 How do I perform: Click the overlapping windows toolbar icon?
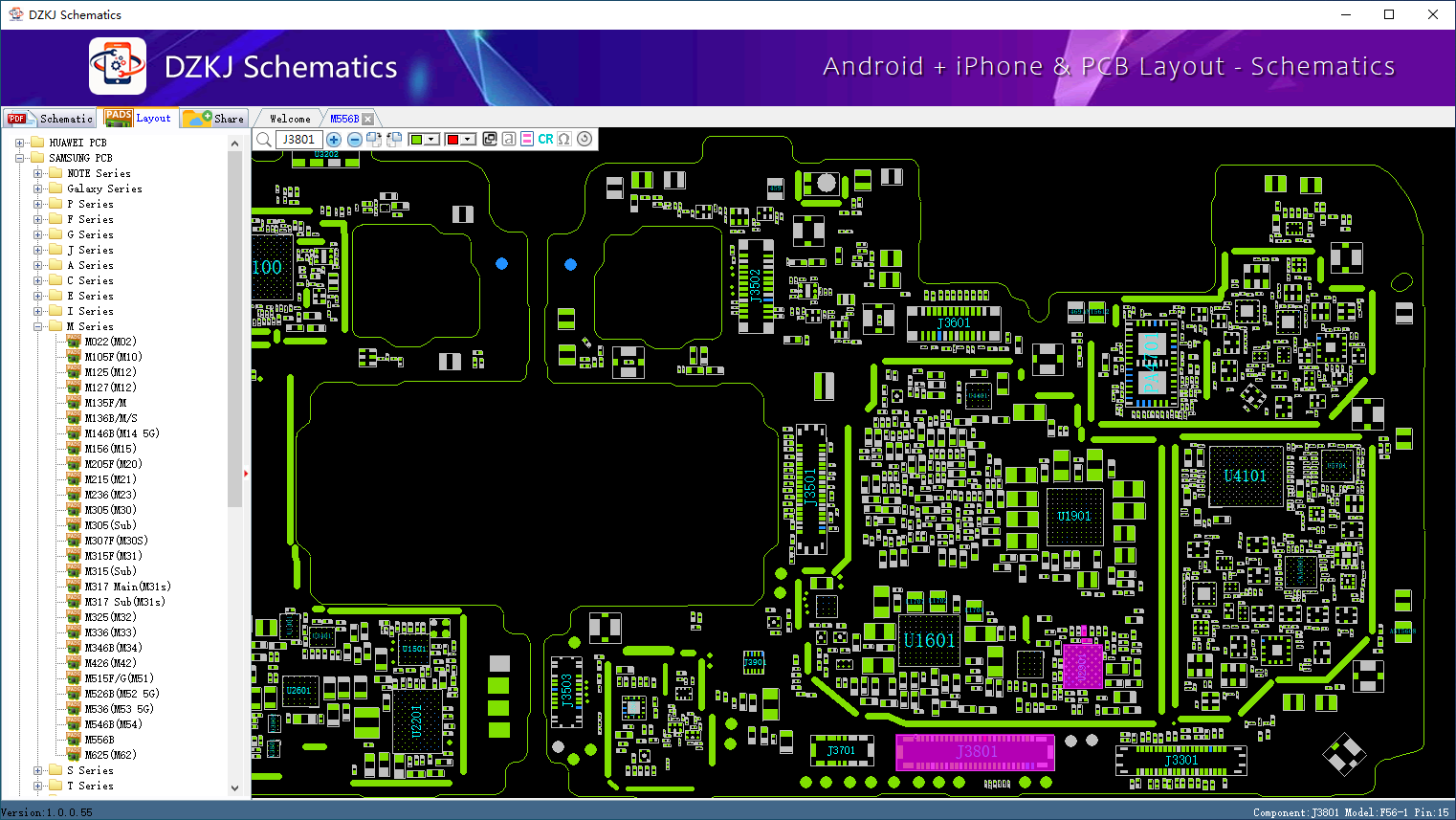490,140
